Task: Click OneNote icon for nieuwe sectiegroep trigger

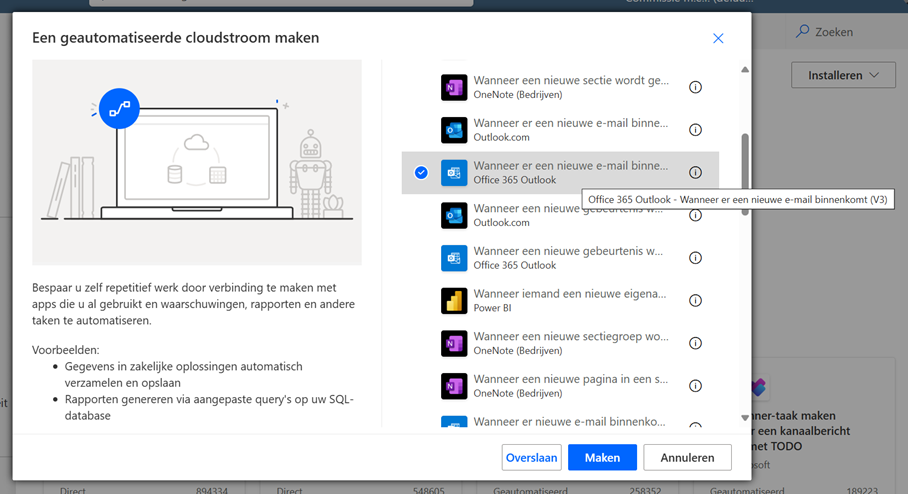Action: point(454,343)
